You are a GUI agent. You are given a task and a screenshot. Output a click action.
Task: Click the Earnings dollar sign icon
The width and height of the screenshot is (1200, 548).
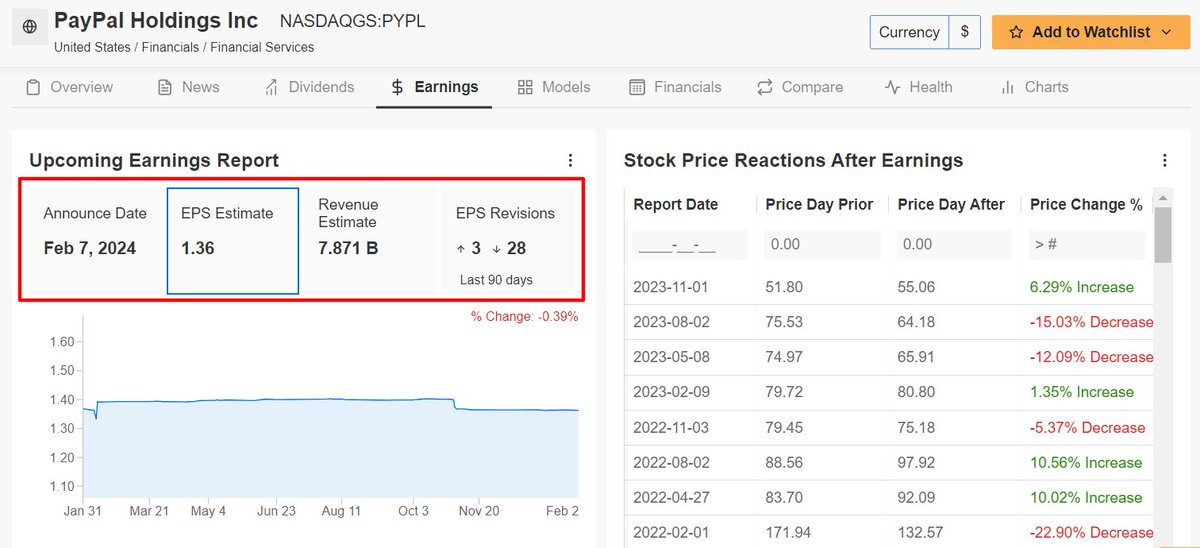pos(397,87)
